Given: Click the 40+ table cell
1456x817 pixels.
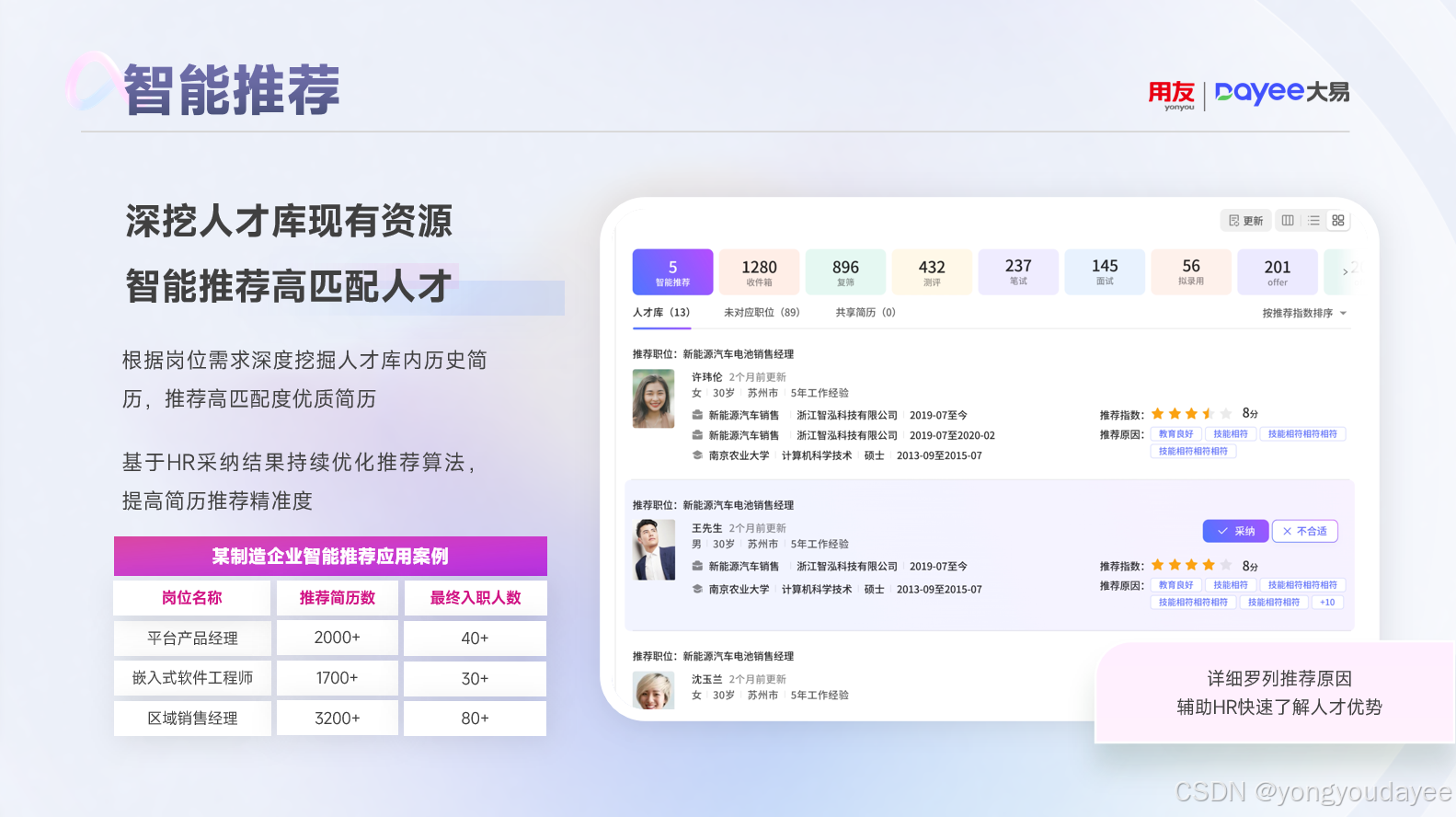Looking at the screenshot, I should [x=475, y=638].
